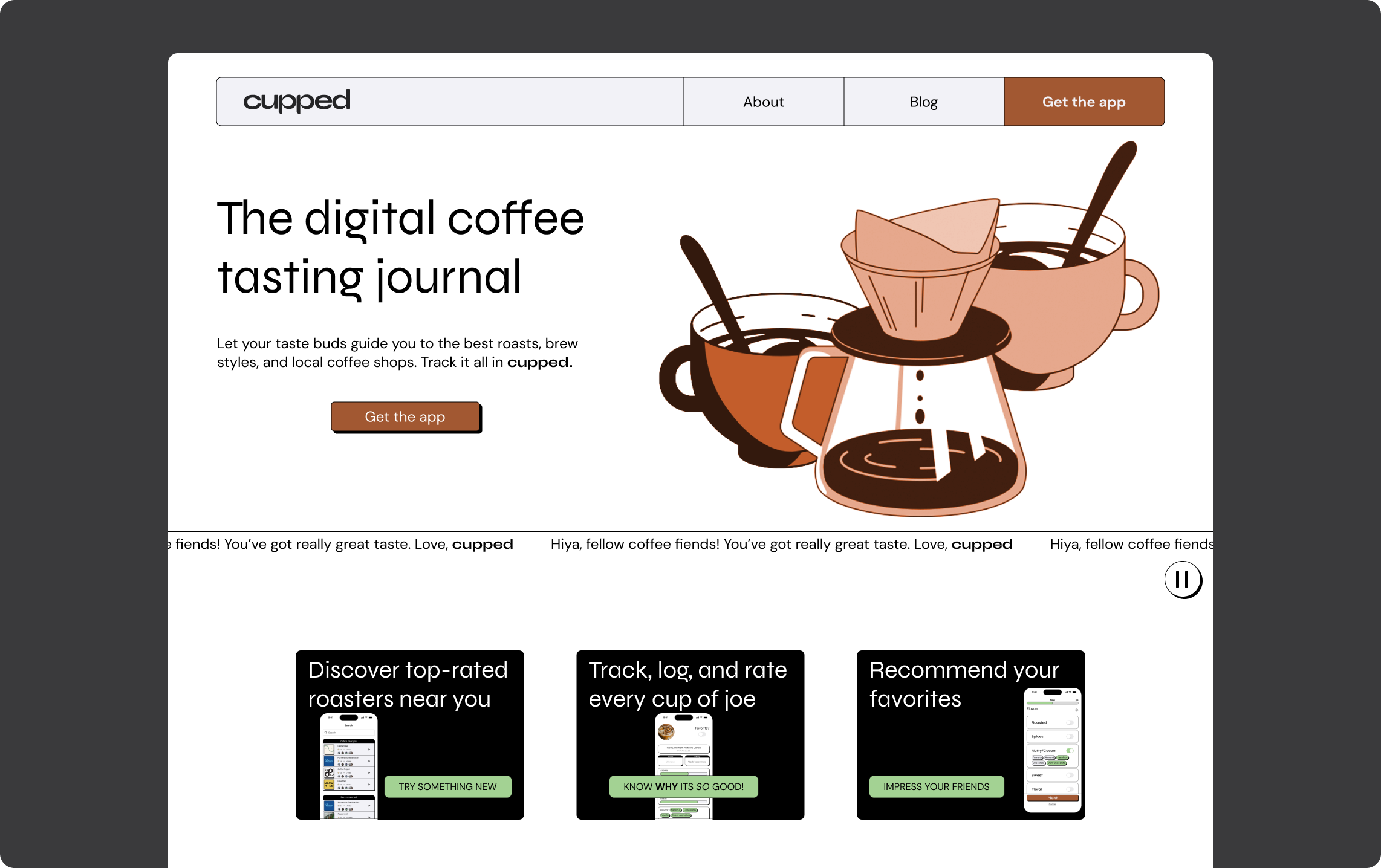
Task: Click the info icon beside the Flavors heading
Action: click(x=1077, y=710)
